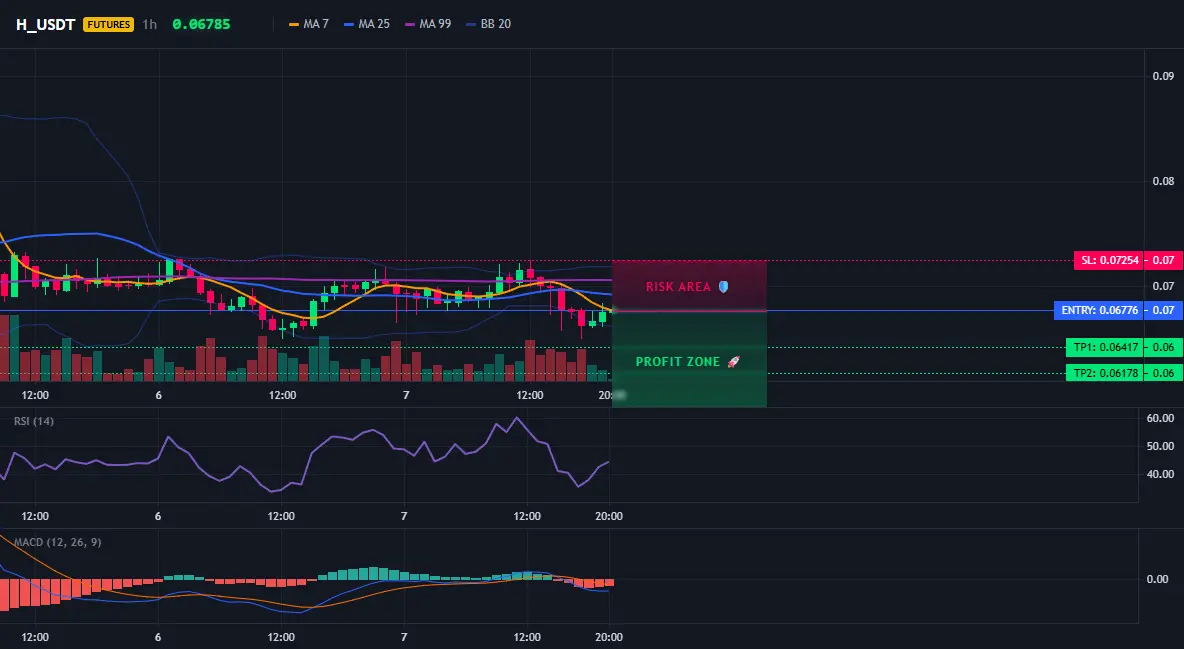1184x649 pixels.
Task: Click the SL: 0.07254 stop-loss tag
Action: (x=1108, y=261)
